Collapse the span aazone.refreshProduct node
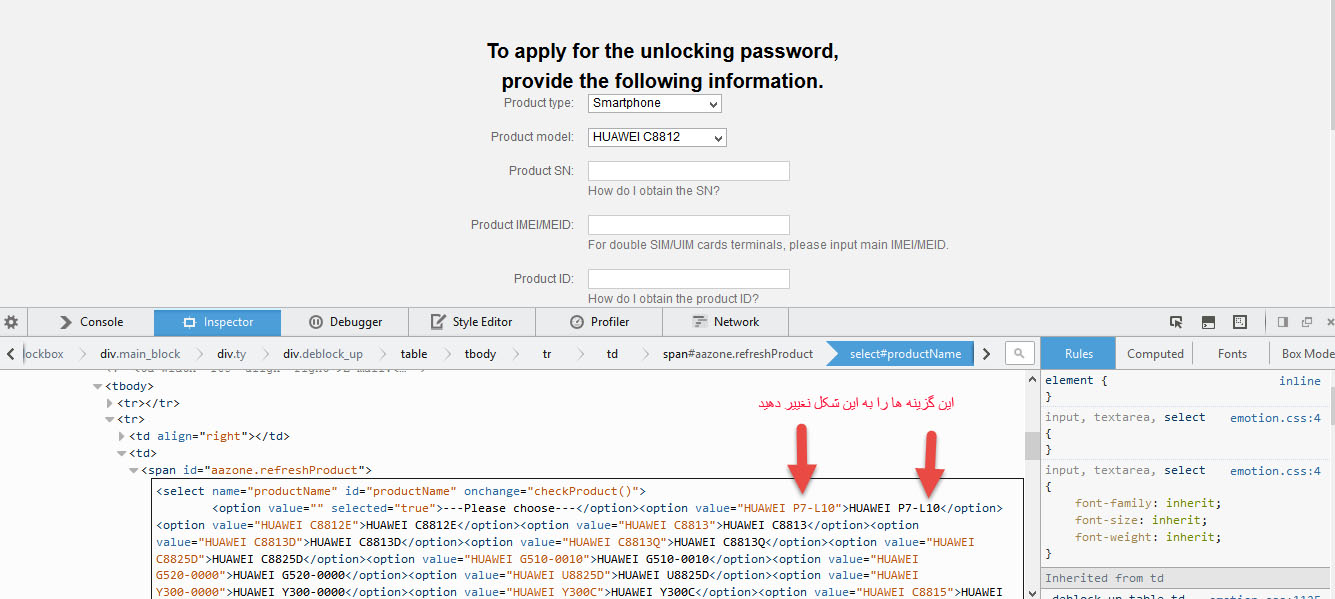The width and height of the screenshot is (1335, 599). click(x=134, y=470)
